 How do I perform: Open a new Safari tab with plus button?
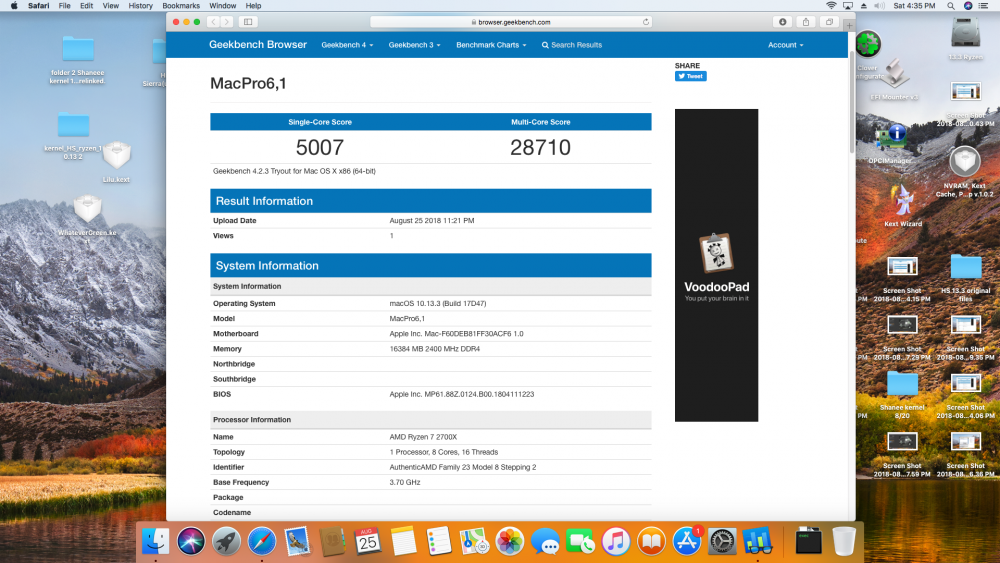pyautogui.click(x=849, y=26)
